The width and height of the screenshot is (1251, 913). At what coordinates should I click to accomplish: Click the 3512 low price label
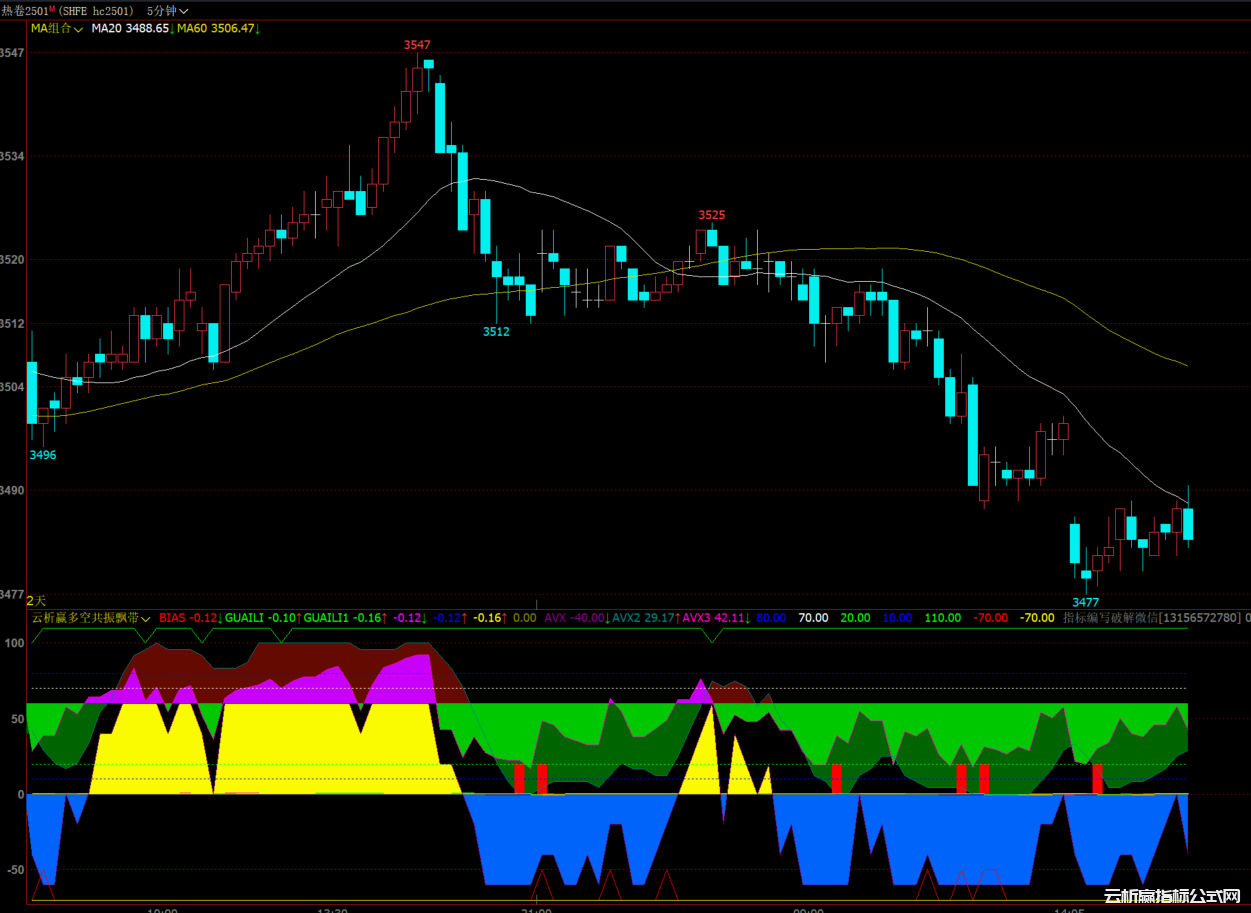[496, 331]
